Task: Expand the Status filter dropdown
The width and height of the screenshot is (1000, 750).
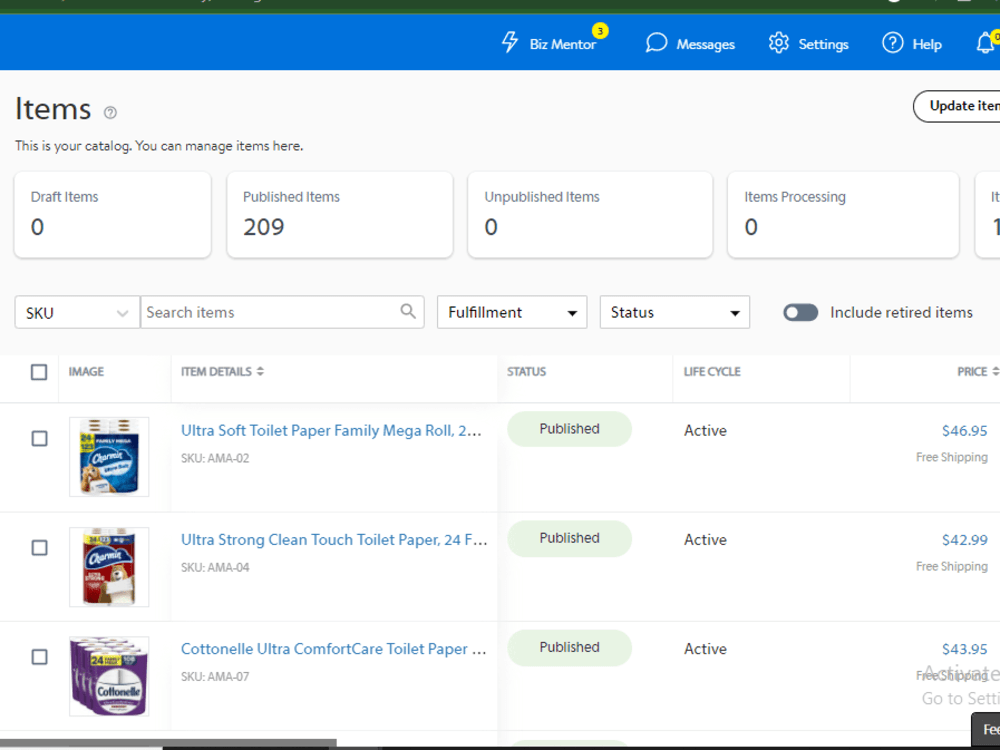Action: 675,312
